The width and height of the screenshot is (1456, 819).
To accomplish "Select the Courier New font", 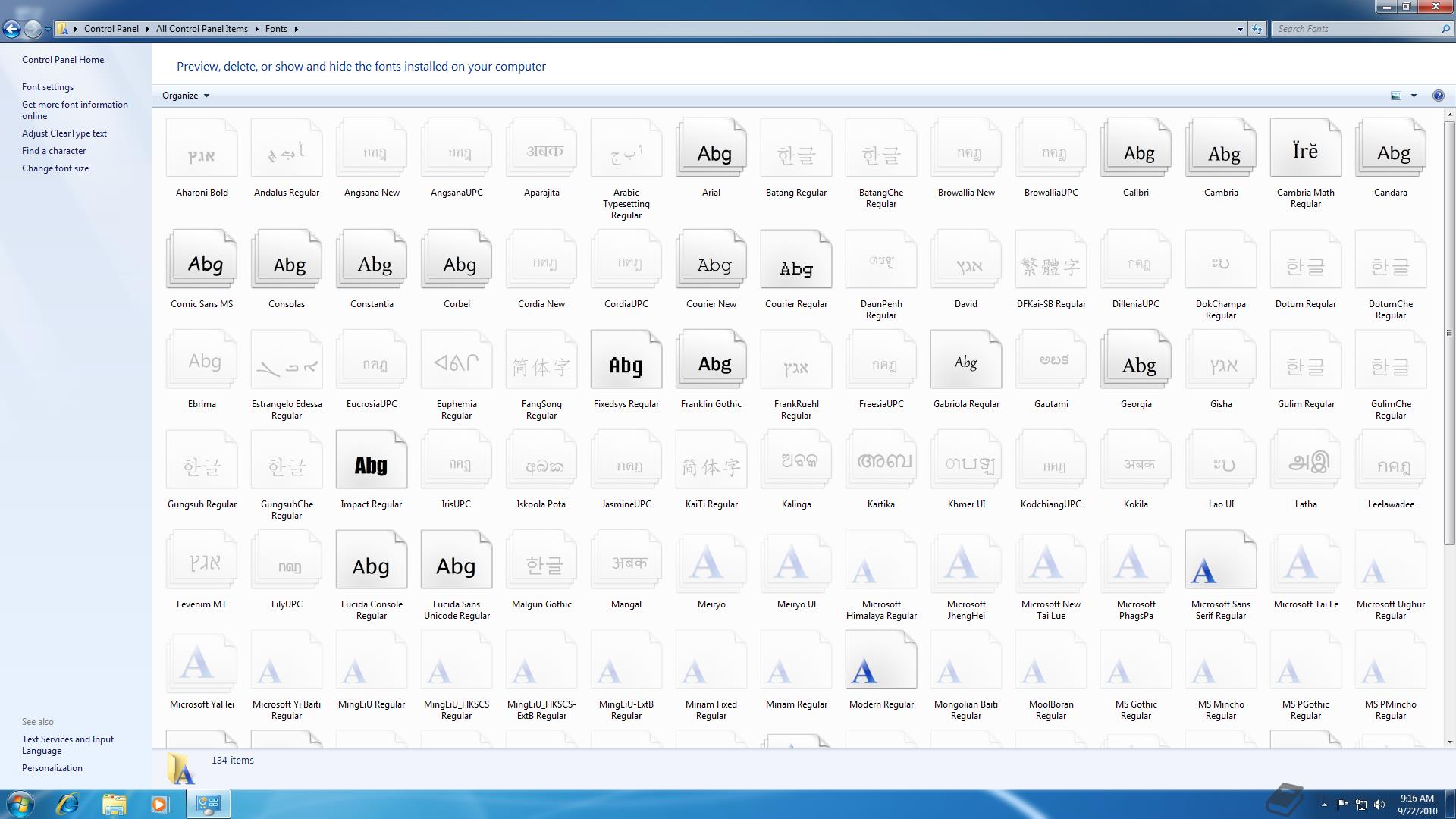I will tap(711, 260).
